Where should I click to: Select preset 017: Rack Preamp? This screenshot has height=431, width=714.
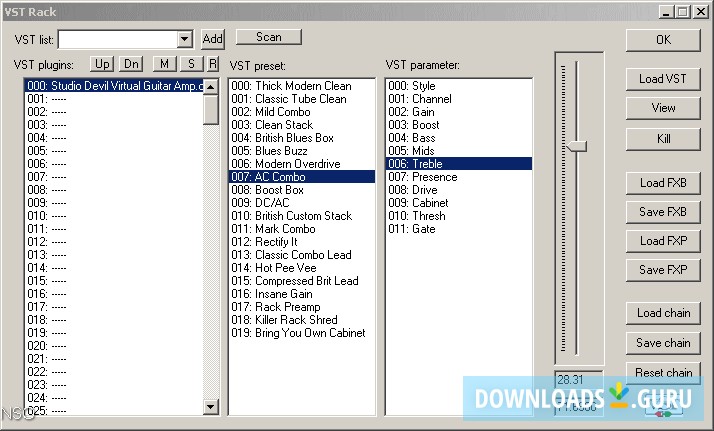(x=302, y=307)
